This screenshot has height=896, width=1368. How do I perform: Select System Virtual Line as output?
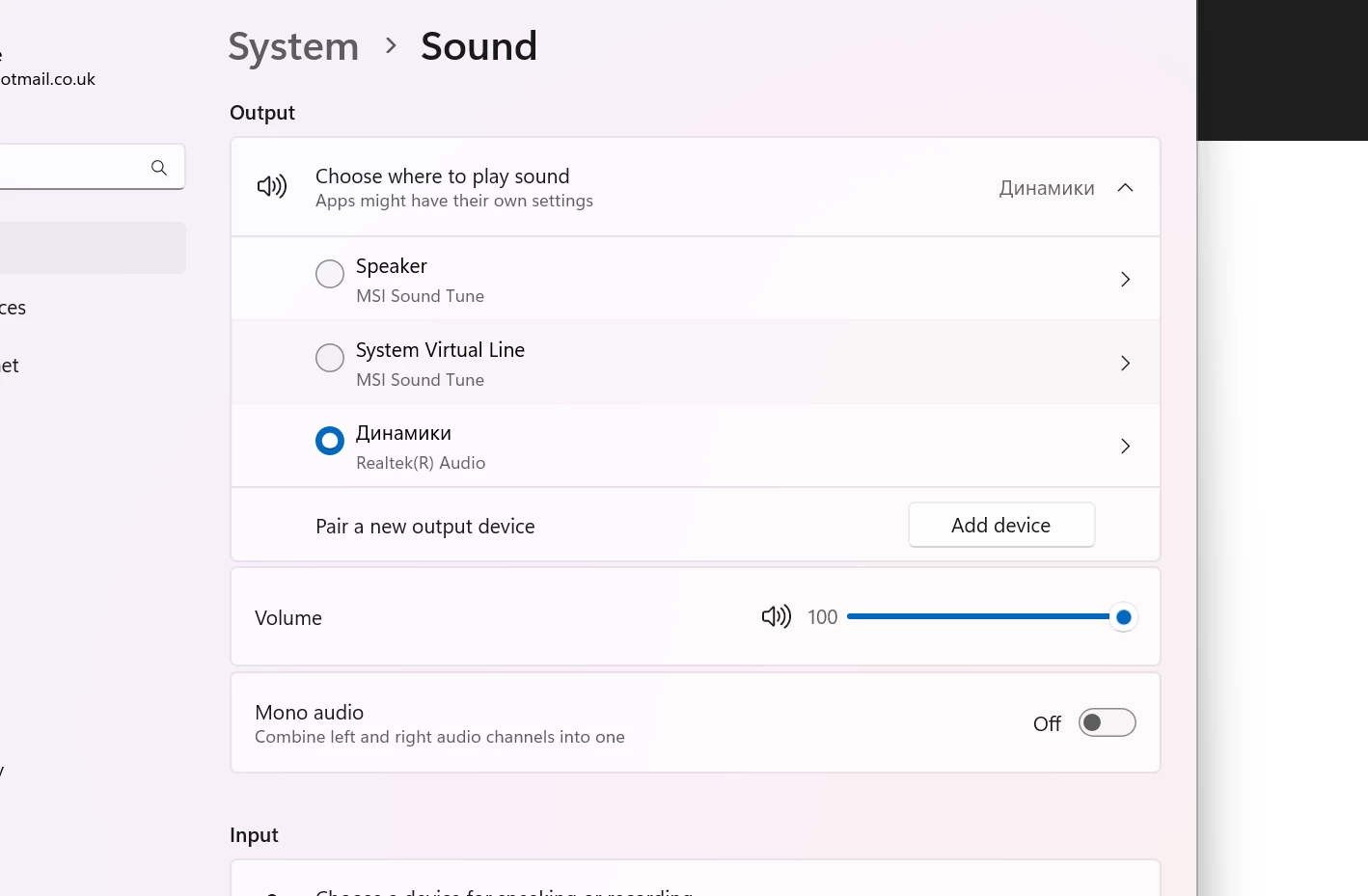(x=330, y=358)
